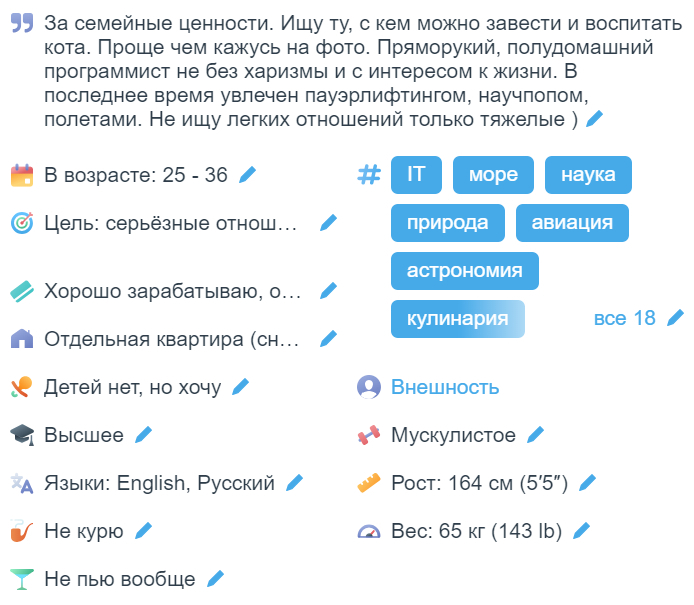
Task: Open the "Внешность" section link
Action: [444, 386]
